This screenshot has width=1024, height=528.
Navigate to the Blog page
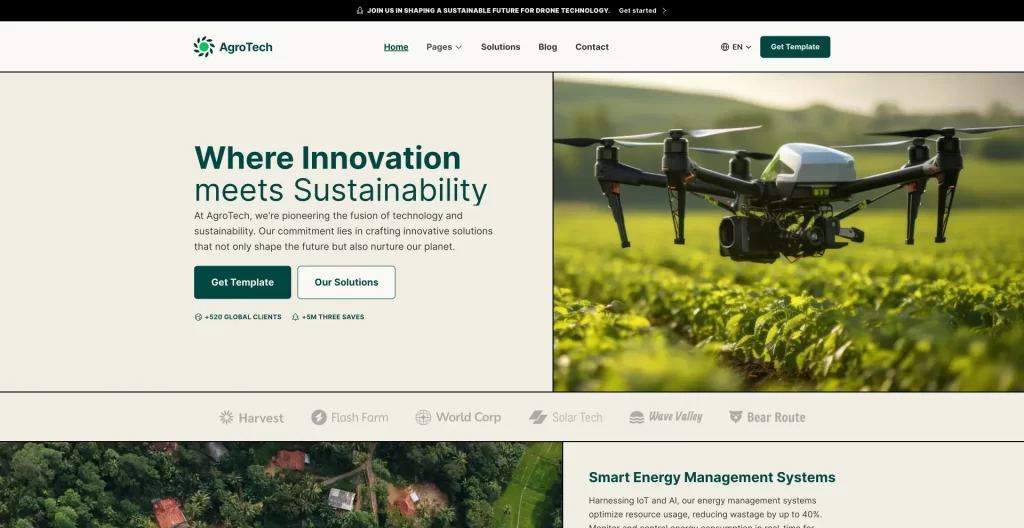click(x=548, y=47)
